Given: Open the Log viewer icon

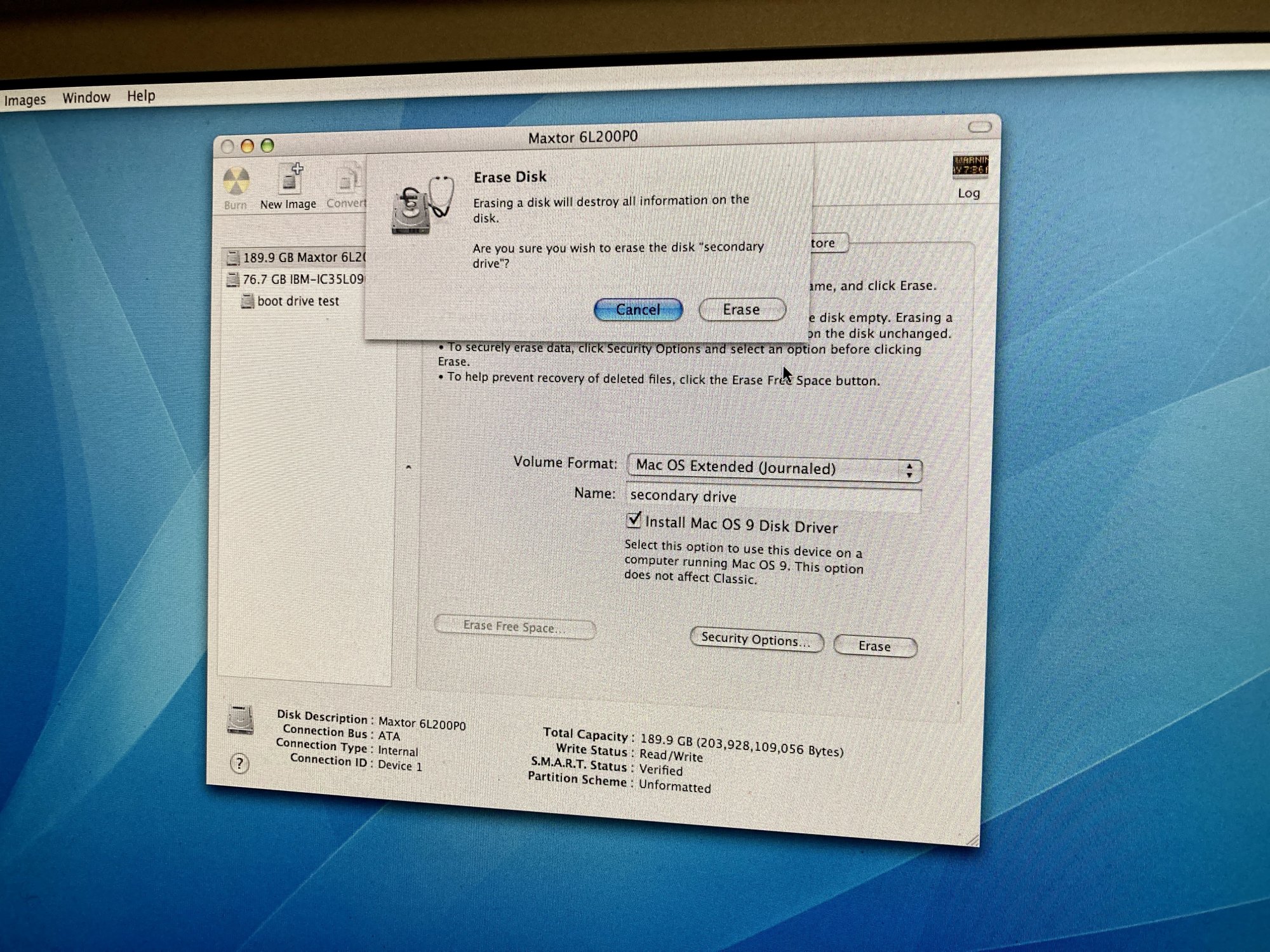Looking at the screenshot, I should click(970, 166).
